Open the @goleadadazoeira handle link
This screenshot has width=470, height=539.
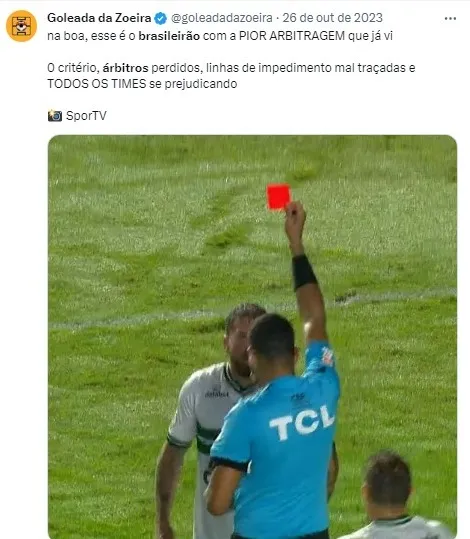point(221,18)
